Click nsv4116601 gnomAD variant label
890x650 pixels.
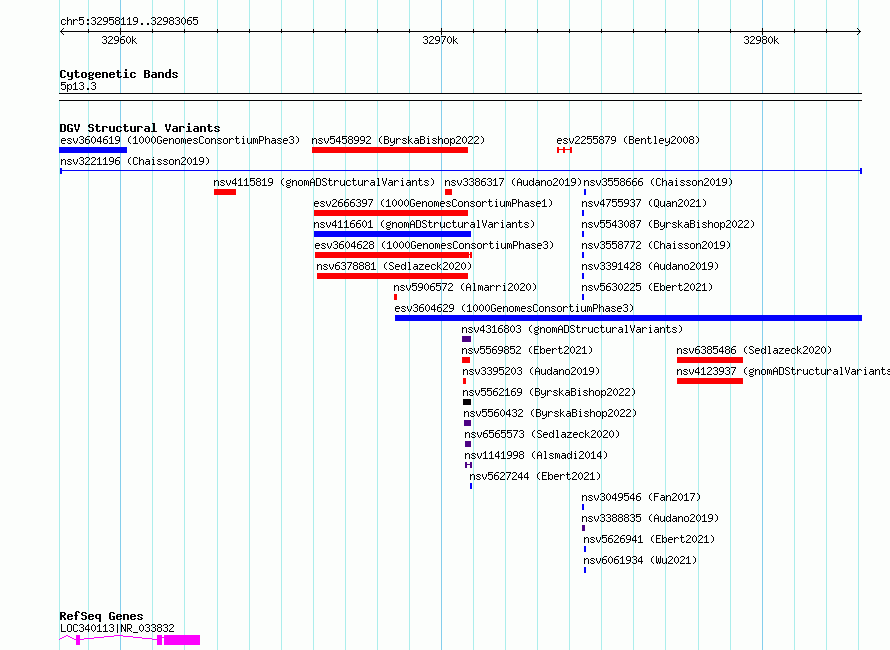click(x=424, y=224)
